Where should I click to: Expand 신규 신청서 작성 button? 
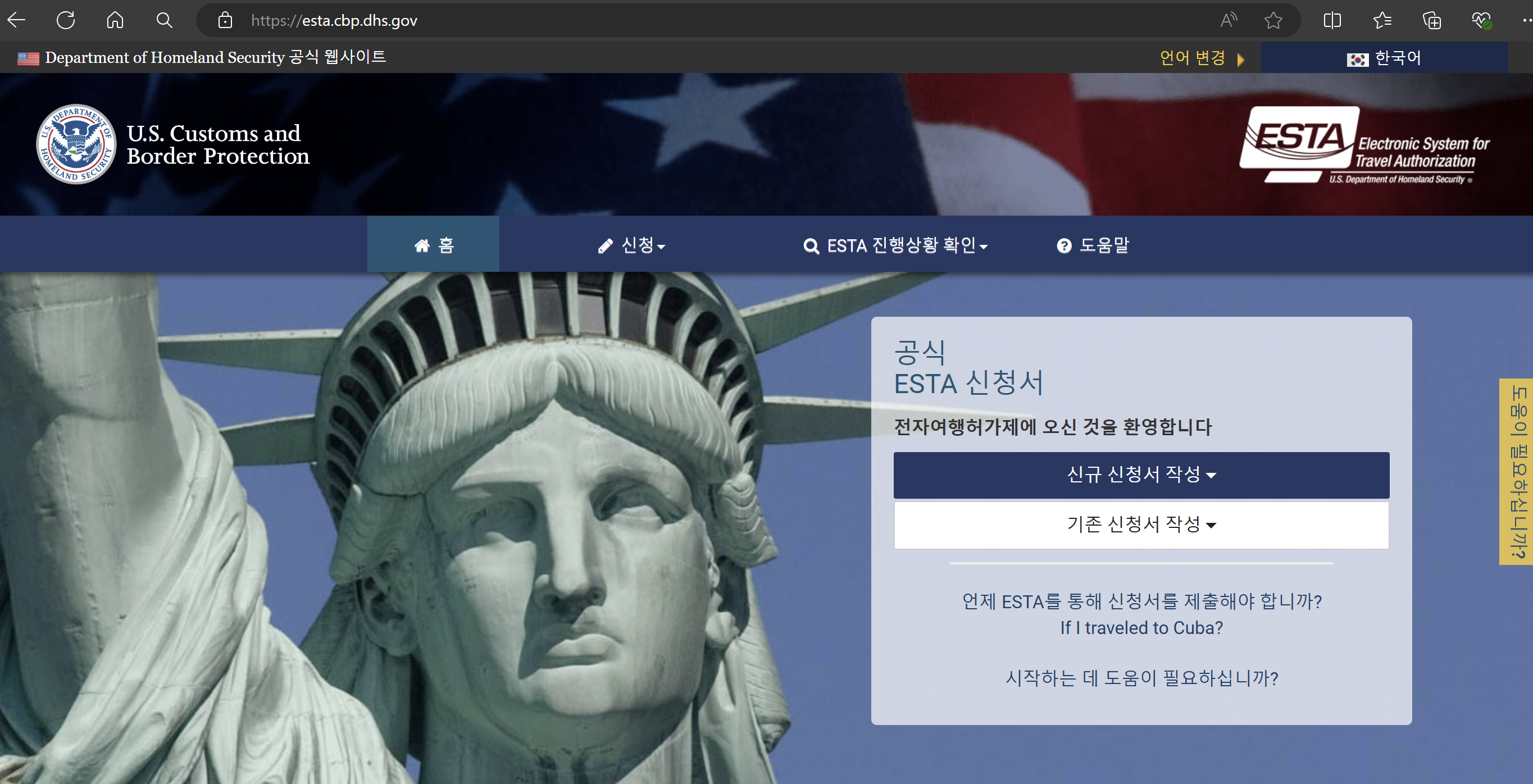coord(1141,475)
